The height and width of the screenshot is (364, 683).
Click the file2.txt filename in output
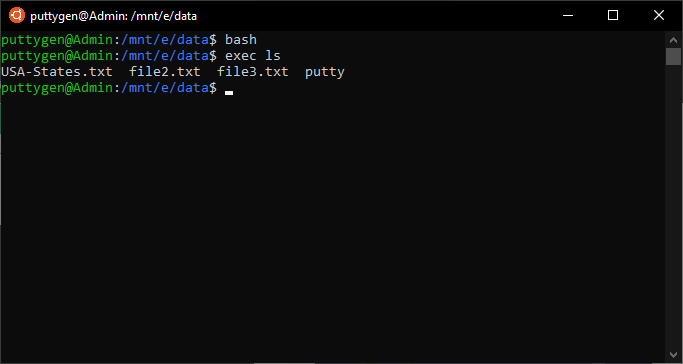[x=165, y=72]
